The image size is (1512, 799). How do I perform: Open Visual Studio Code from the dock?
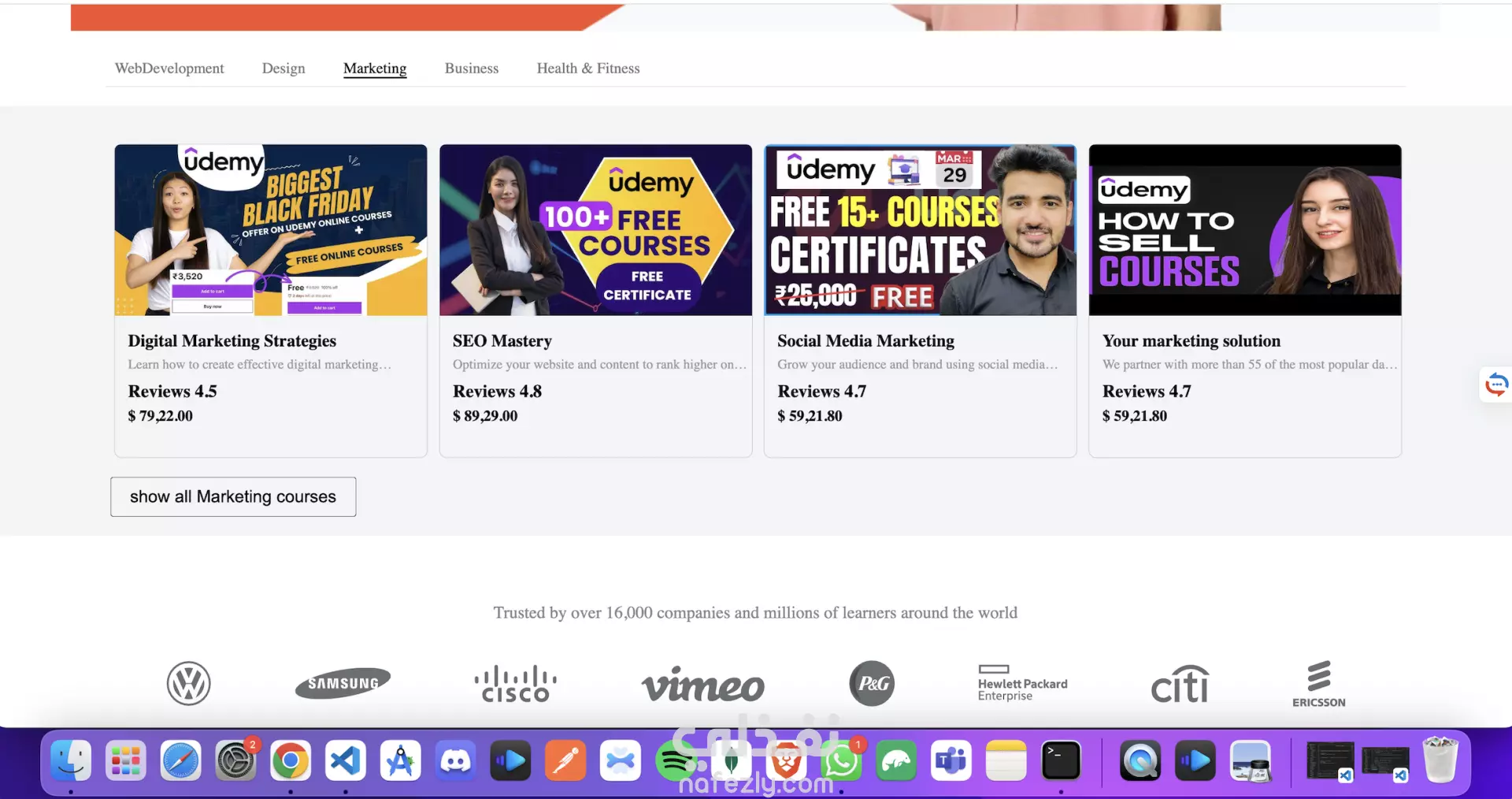(346, 760)
